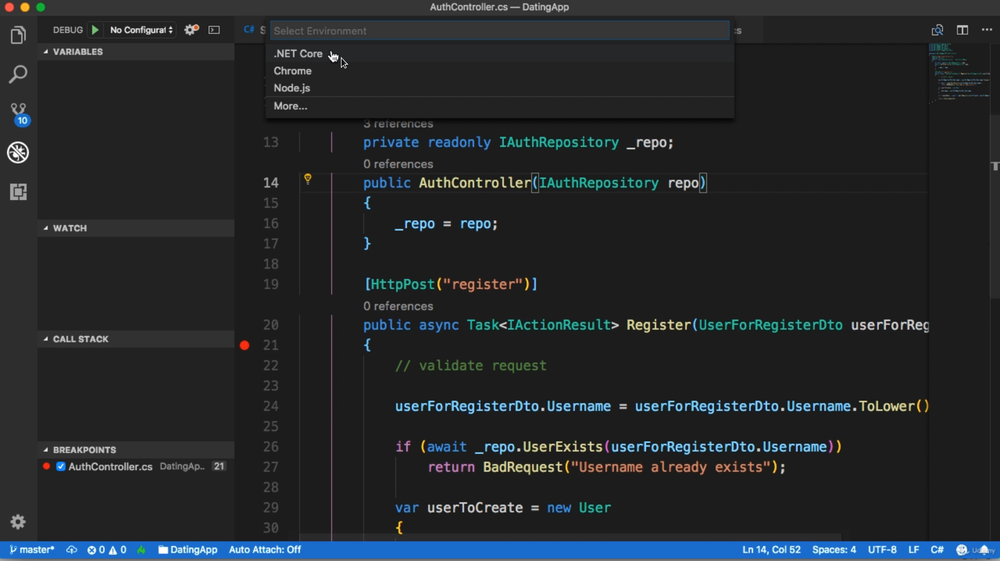
Task: Open the Explorer view icon
Action: pos(18,35)
